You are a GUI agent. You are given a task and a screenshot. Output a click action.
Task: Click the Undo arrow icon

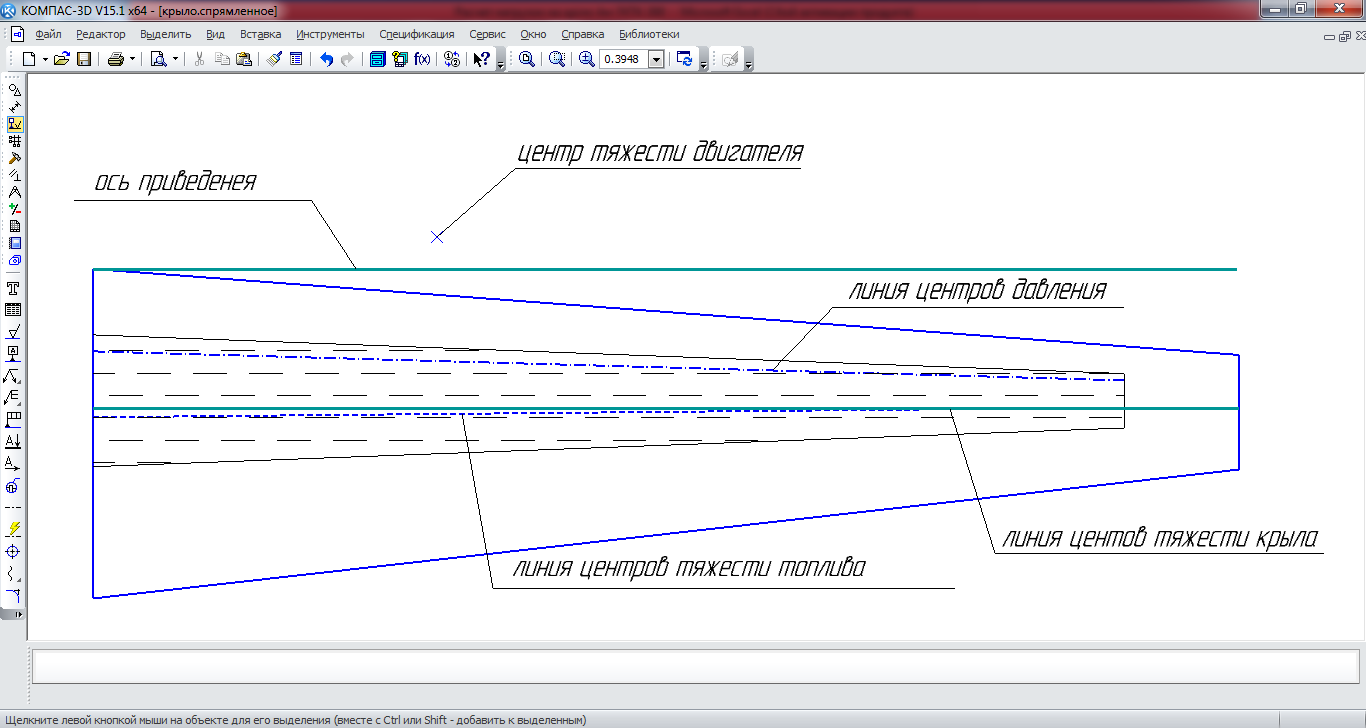point(326,59)
